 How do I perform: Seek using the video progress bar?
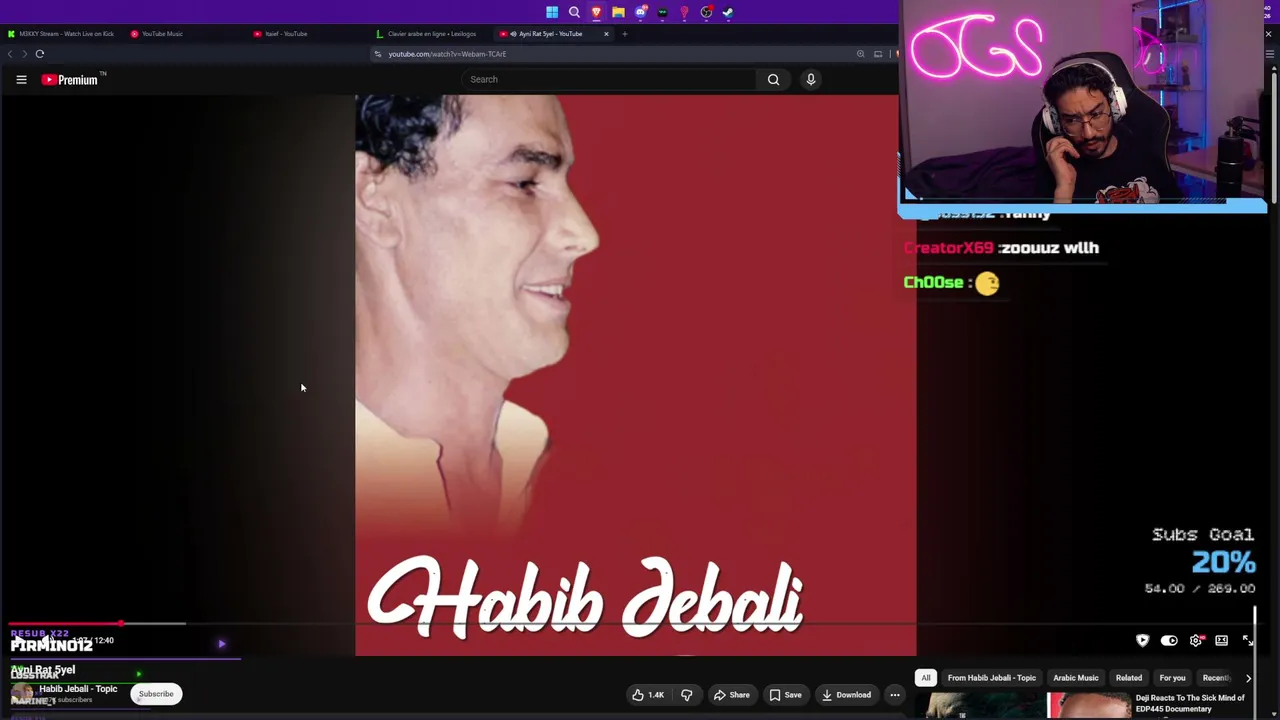coord(630,624)
